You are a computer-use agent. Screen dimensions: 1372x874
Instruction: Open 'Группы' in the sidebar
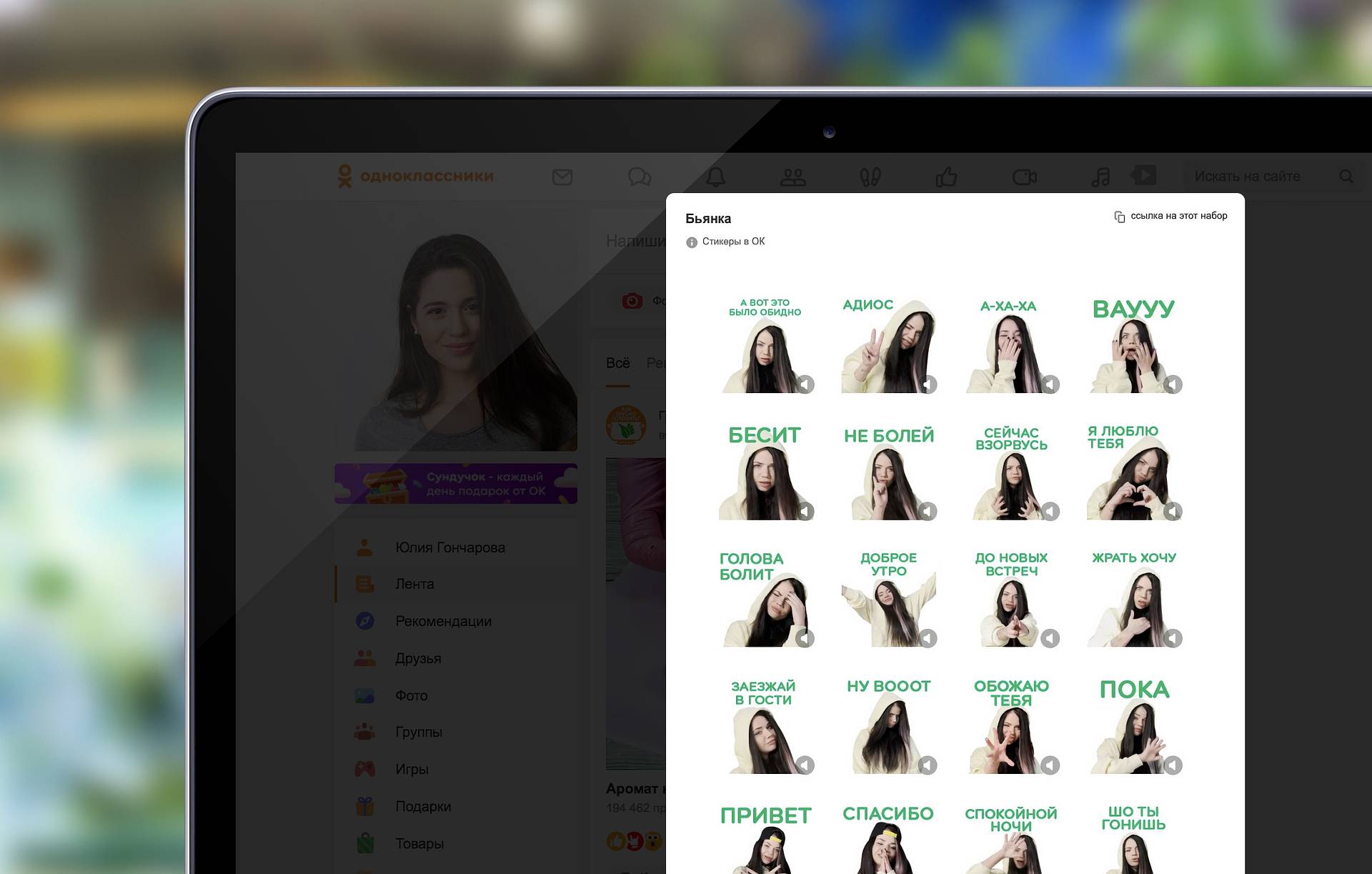(456, 732)
